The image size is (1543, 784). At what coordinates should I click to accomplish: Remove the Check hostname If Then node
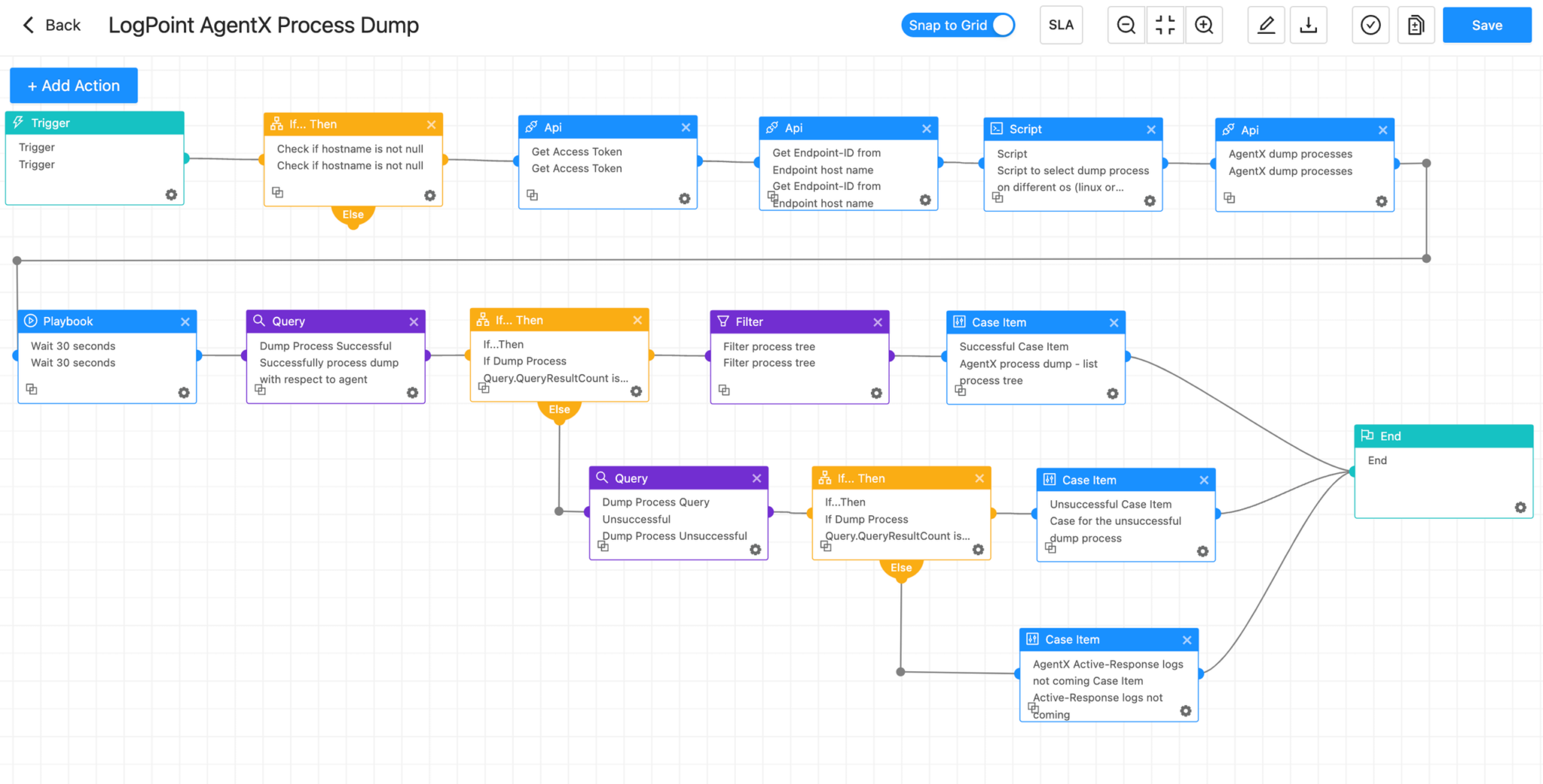click(431, 124)
